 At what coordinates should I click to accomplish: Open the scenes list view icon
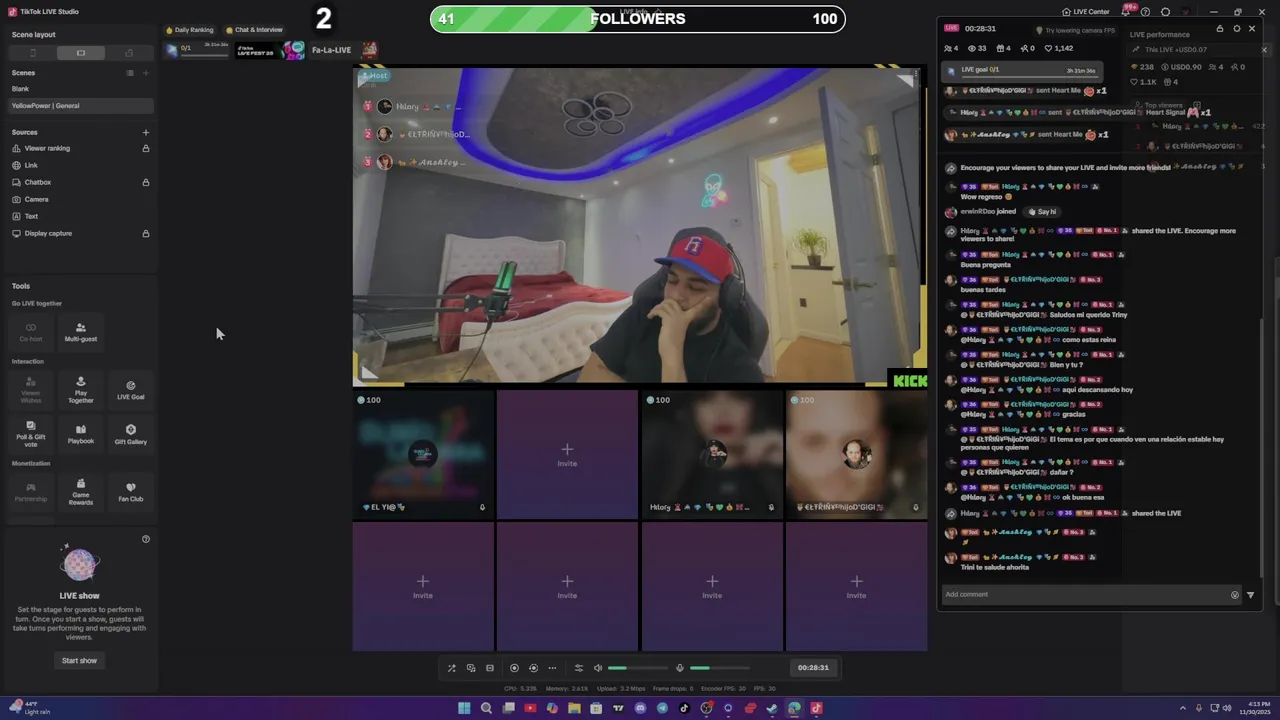[x=129, y=73]
